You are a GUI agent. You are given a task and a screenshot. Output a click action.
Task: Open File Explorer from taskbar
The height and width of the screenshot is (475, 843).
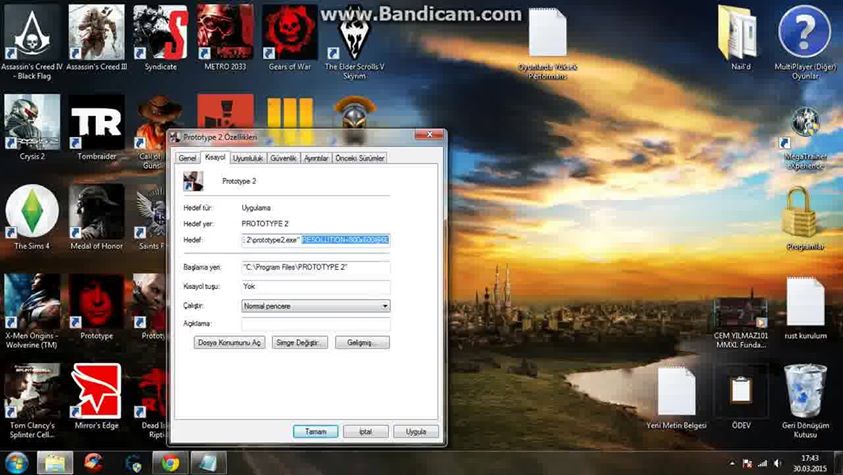tap(54, 463)
